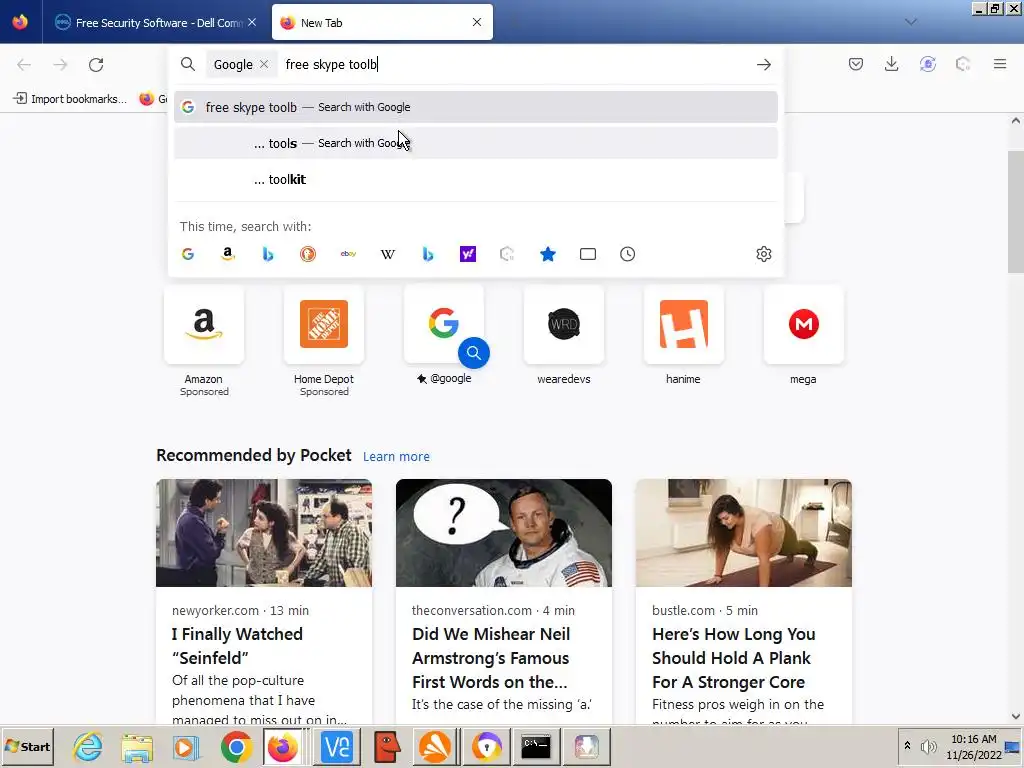Image resolution: width=1024 pixels, height=768 pixels.
Task: Click the scrollbar up arrow
Action: [x=1015, y=121]
